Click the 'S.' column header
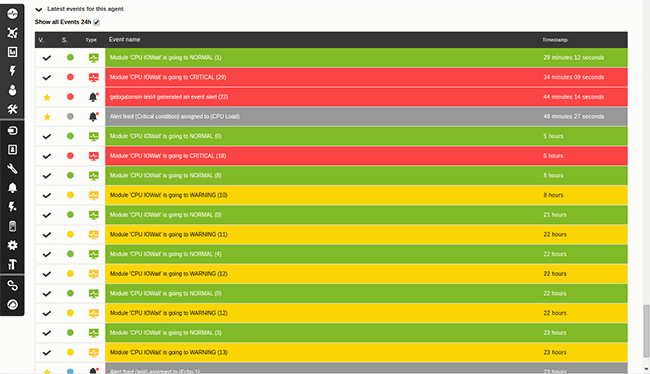 (64, 40)
